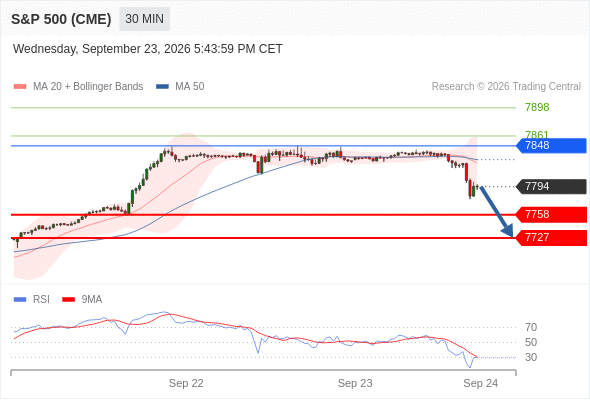The height and width of the screenshot is (400, 590).
Task: Click the blue 7848 pivot price tag
Action: click(x=551, y=146)
